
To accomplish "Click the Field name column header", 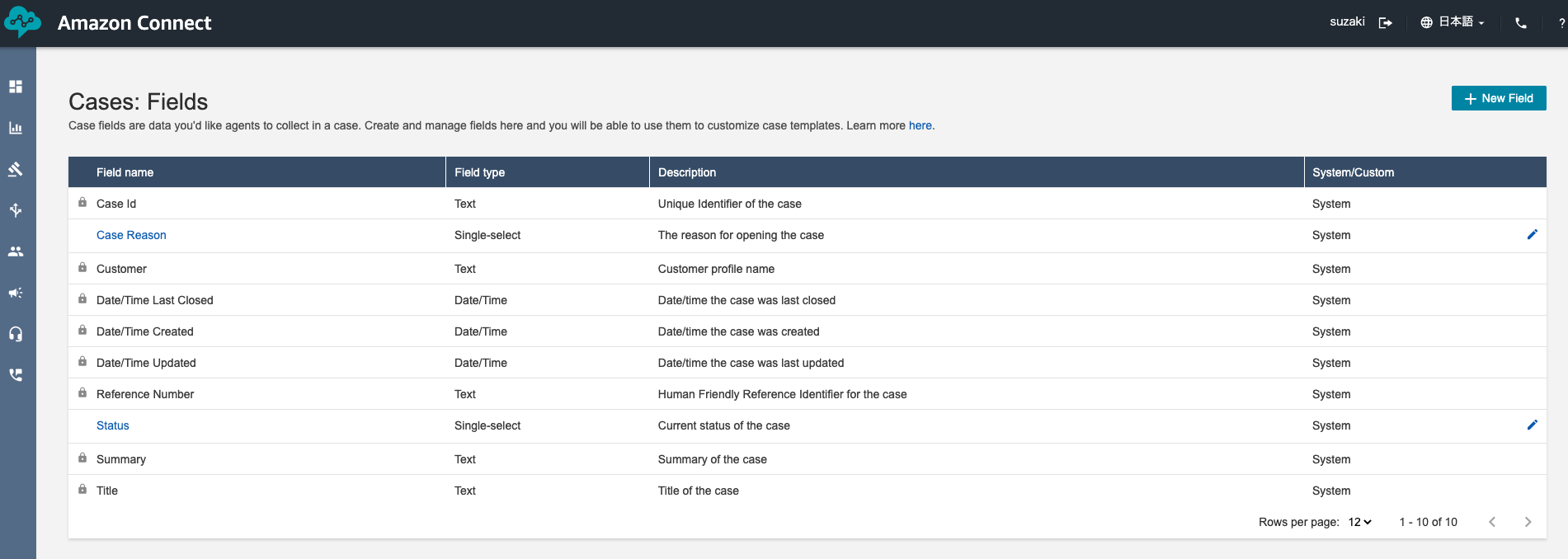I will coord(125,172).
